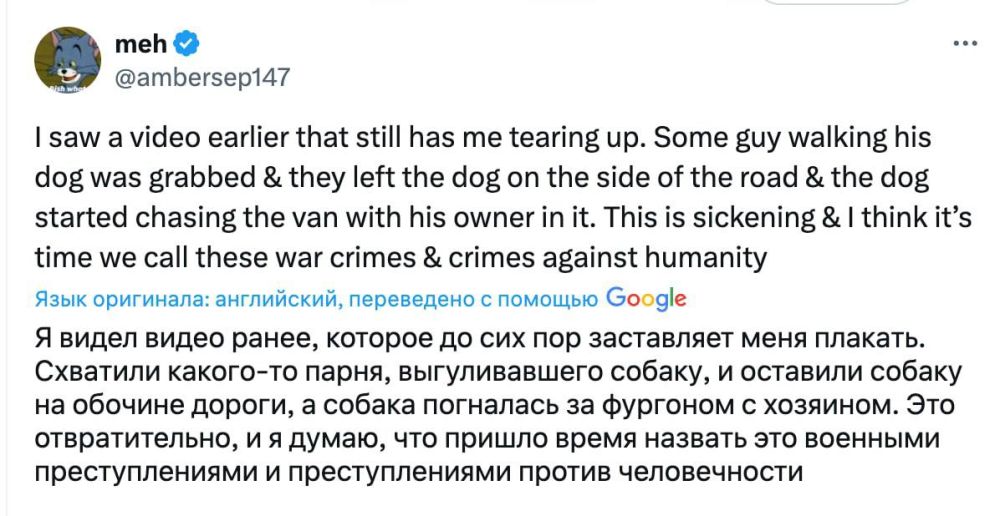This screenshot has height=516, width=1000.
Task: Open the Tom cat profile avatar
Action: click(x=68, y=61)
